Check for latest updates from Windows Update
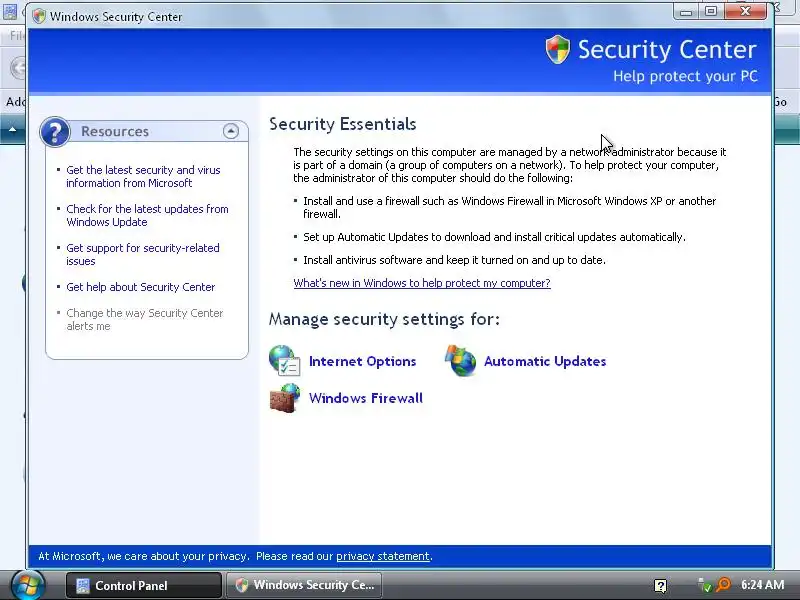This screenshot has width=800, height=600. coord(147,215)
